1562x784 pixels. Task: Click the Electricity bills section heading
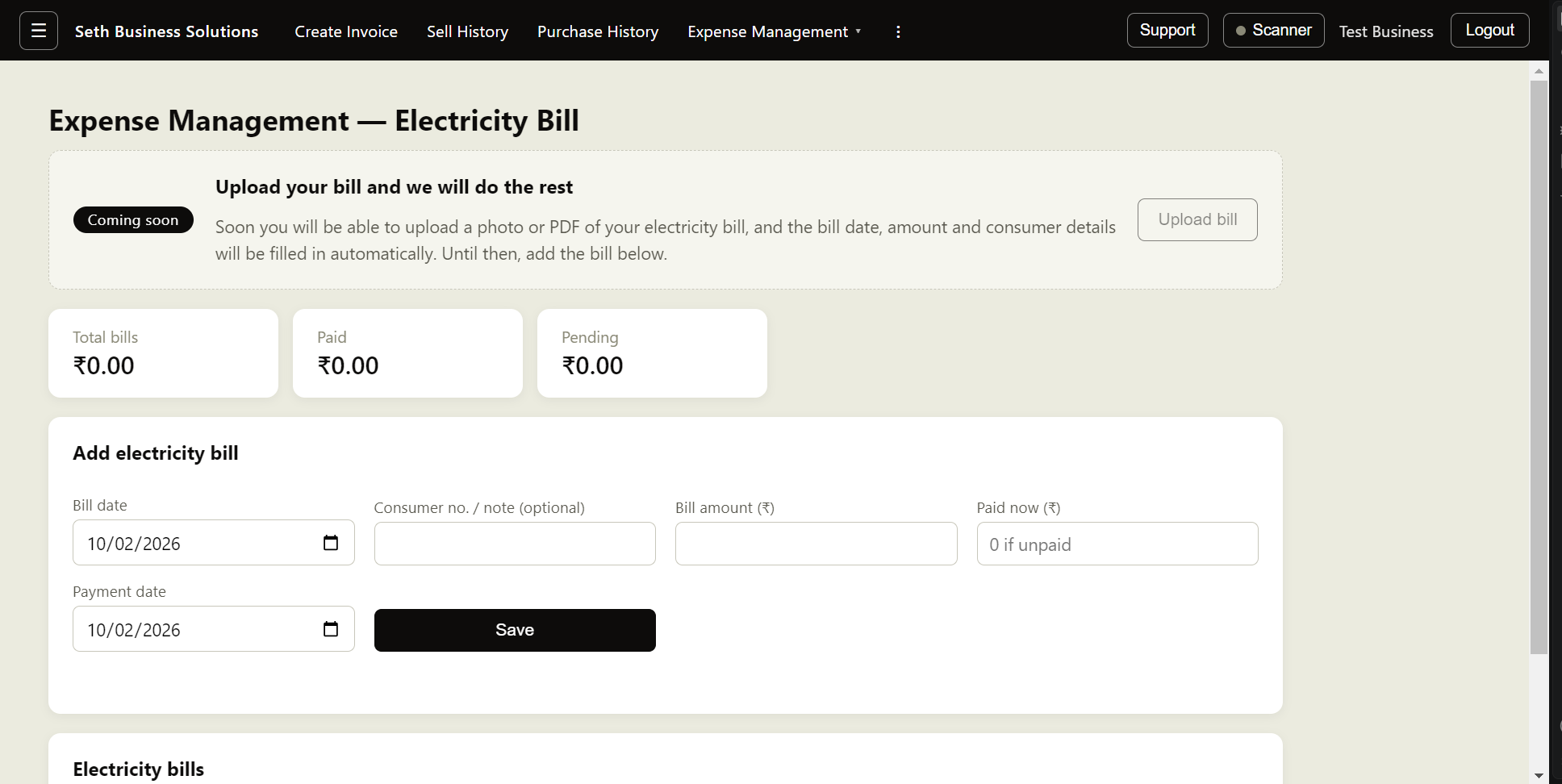click(139, 769)
